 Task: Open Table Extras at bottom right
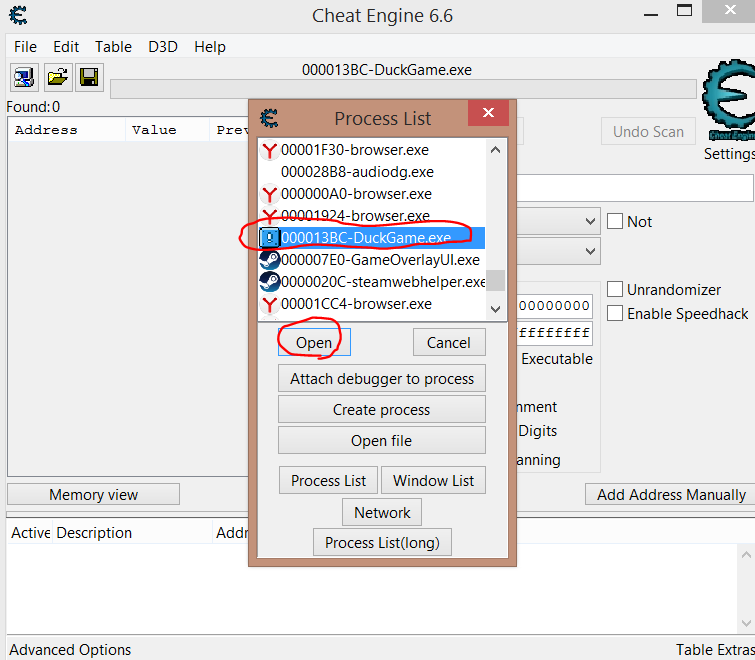point(715,649)
